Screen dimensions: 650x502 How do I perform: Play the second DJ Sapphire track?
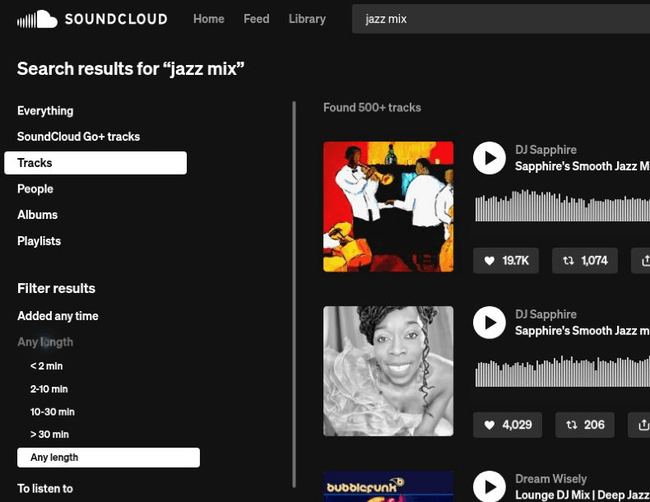click(x=489, y=323)
